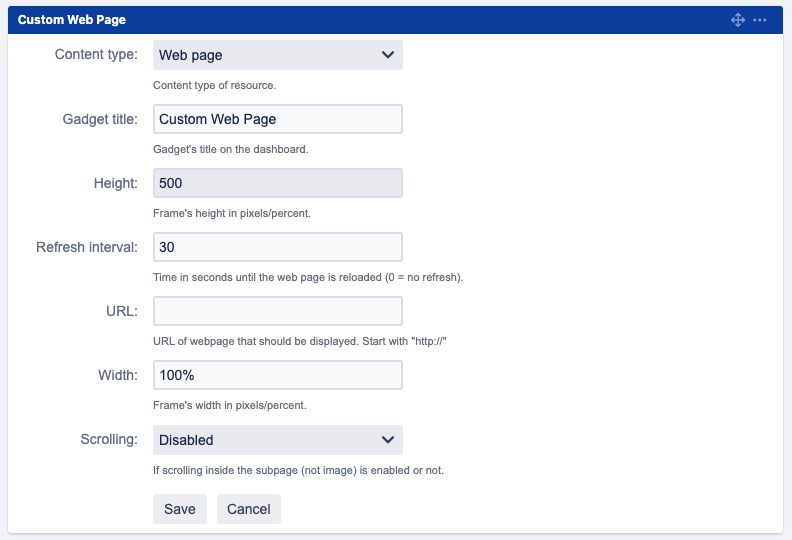Open the Content type dropdown
The width and height of the screenshot is (792, 540).
click(278, 55)
